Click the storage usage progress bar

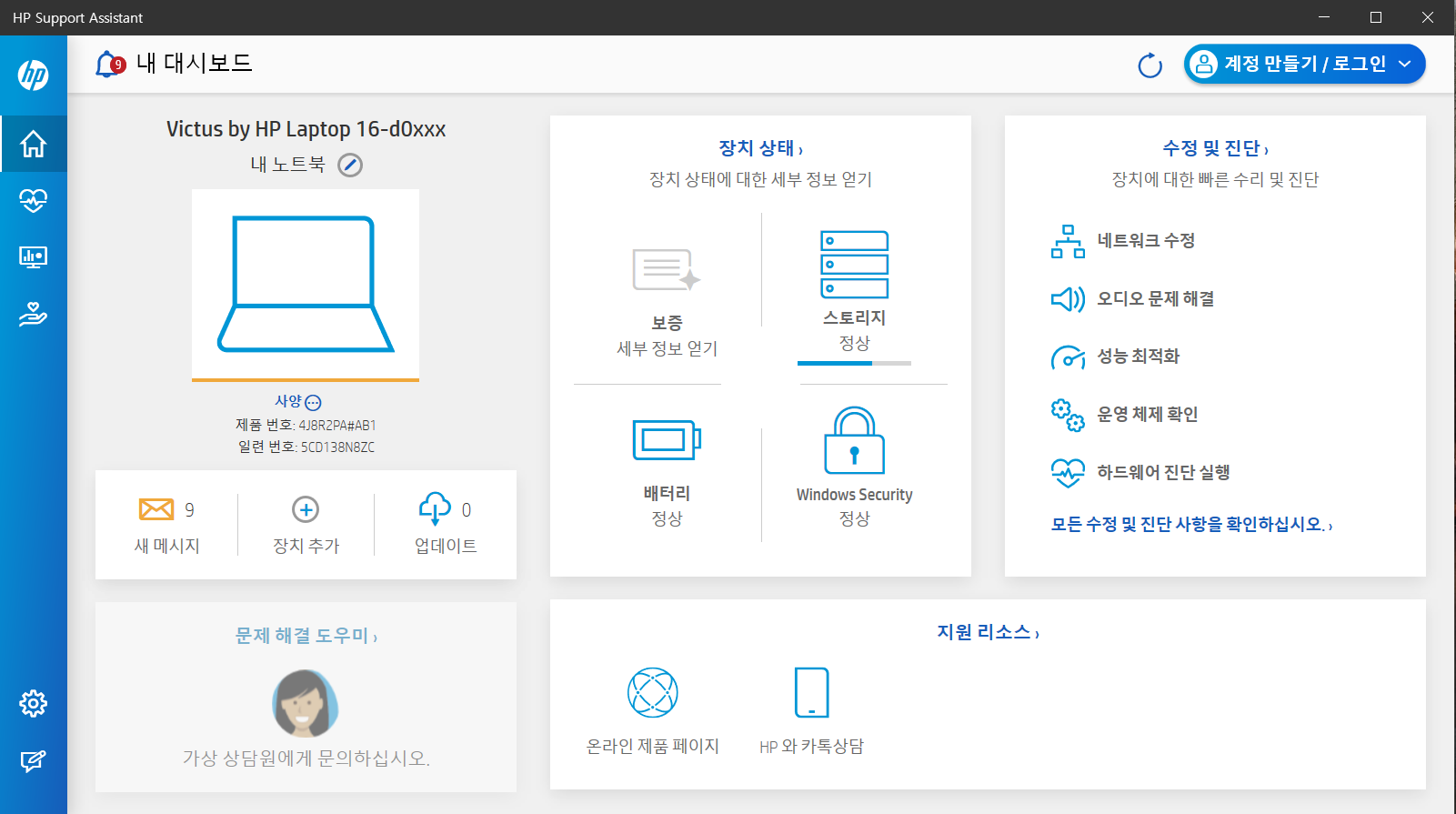click(854, 363)
